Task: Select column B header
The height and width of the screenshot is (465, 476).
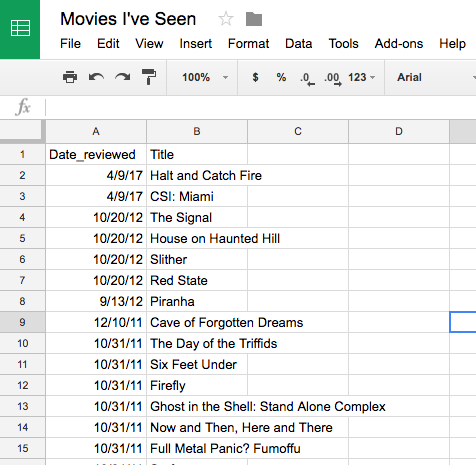Action: tap(197, 131)
